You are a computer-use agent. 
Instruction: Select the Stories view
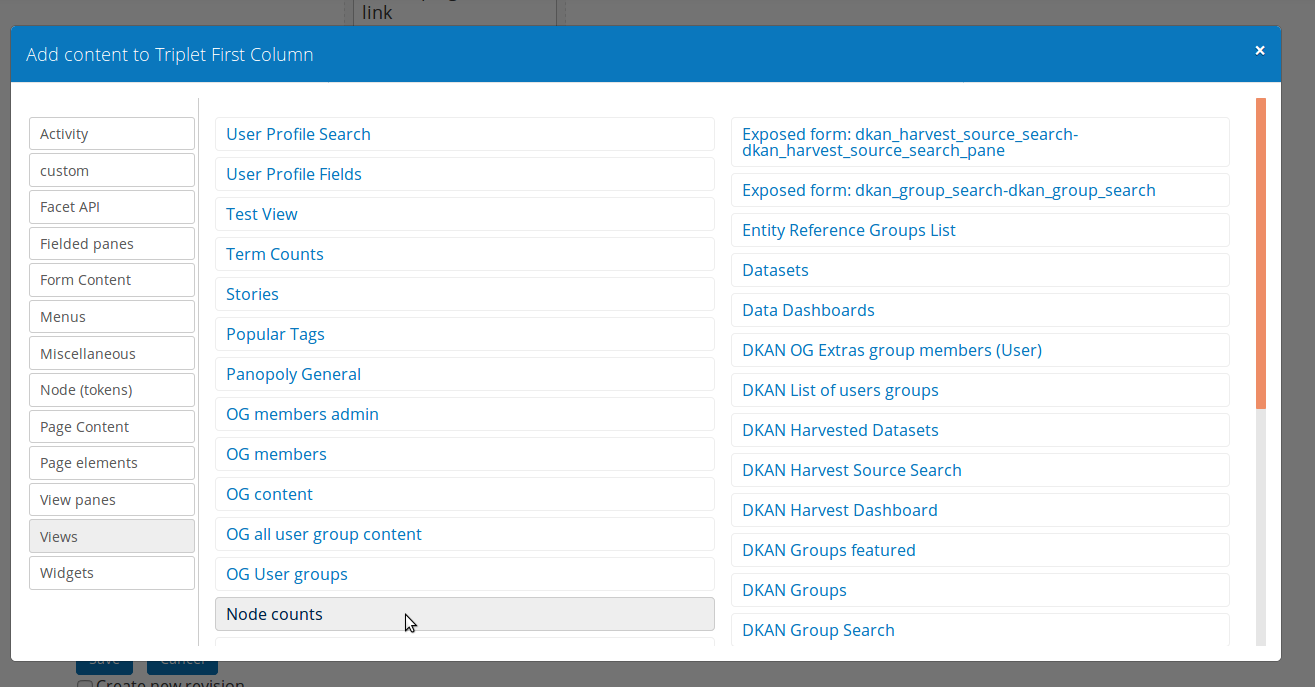click(465, 294)
